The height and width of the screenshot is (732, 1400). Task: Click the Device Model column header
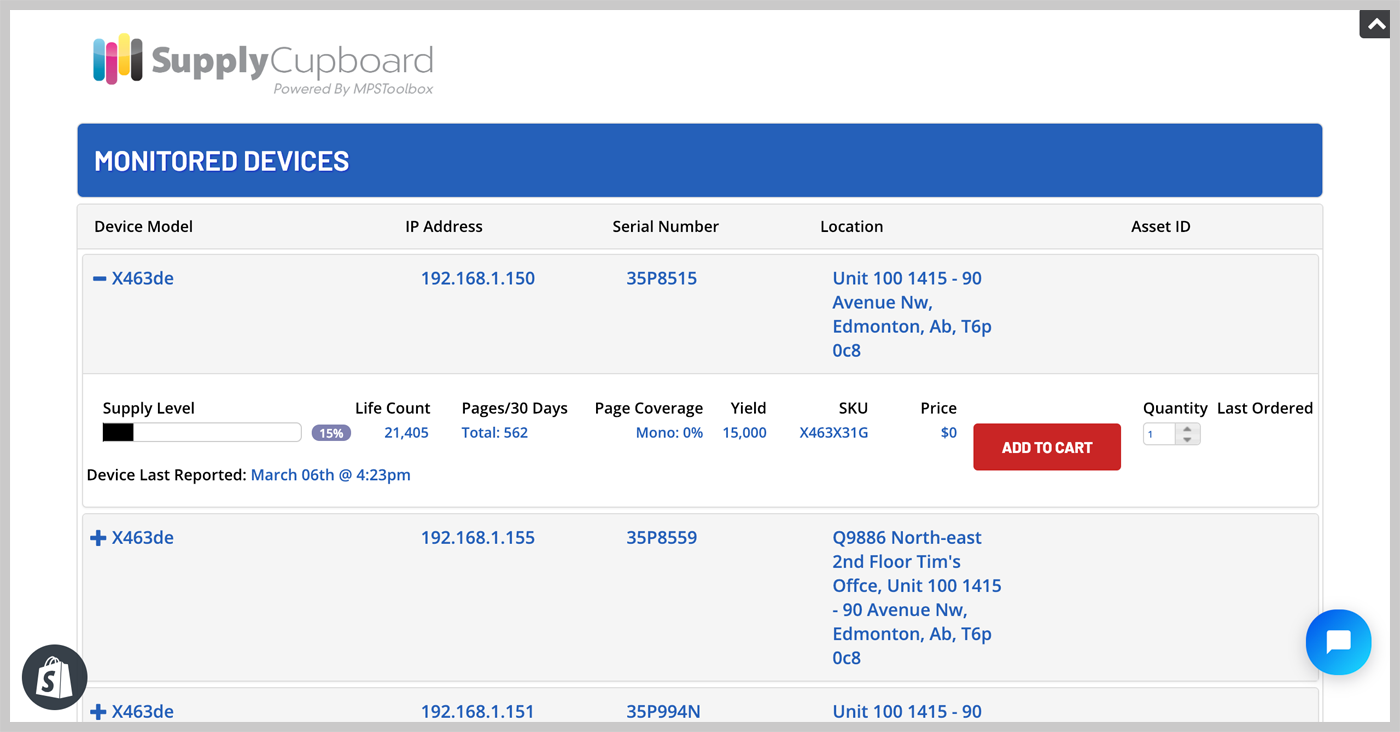coord(143,227)
